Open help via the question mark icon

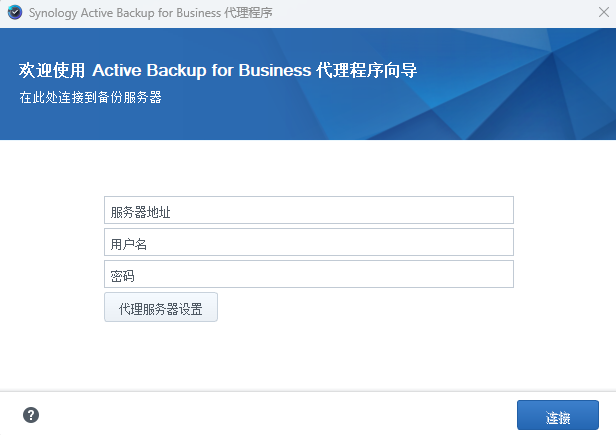click(31, 415)
